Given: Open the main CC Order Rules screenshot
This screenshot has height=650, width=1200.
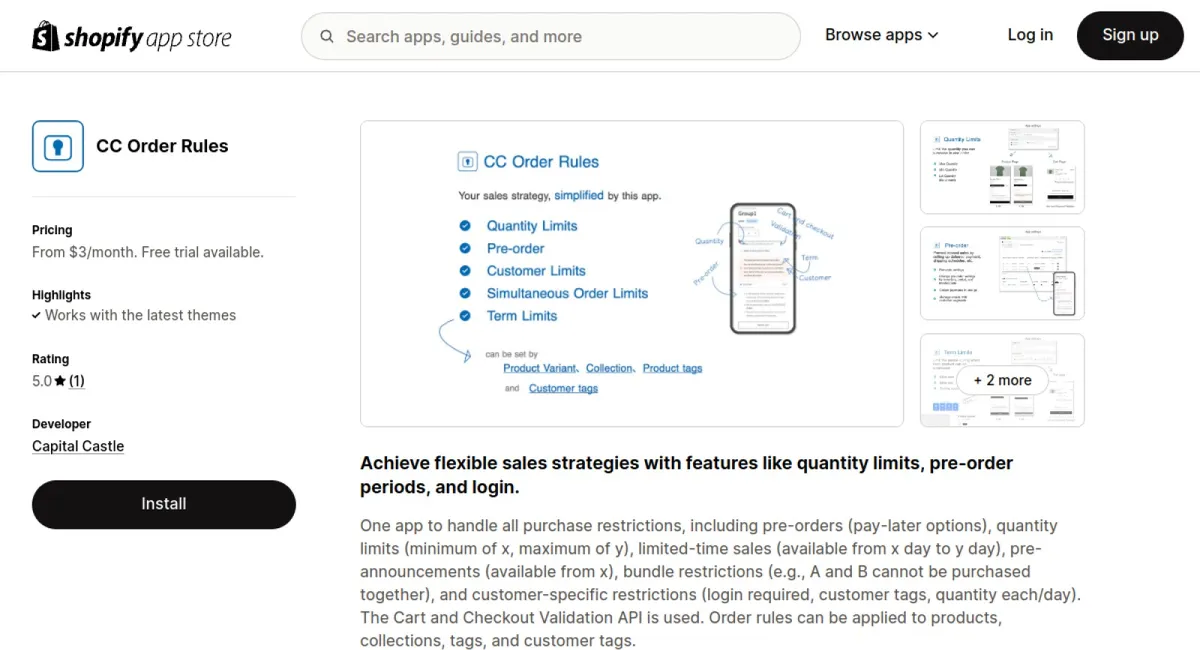Looking at the screenshot, I should [632, 274].
